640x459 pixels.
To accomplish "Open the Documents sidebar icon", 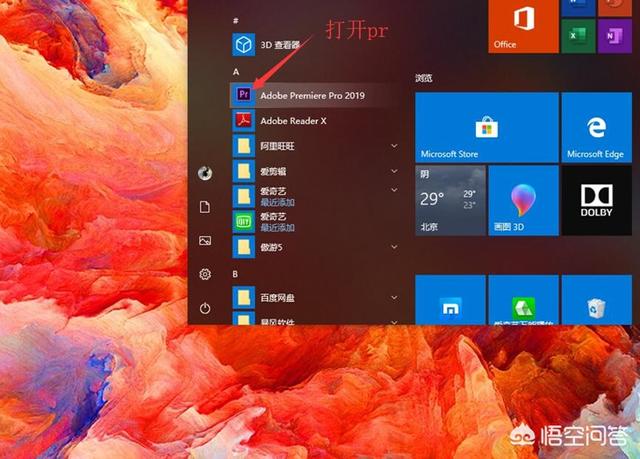I will (205, 207).
